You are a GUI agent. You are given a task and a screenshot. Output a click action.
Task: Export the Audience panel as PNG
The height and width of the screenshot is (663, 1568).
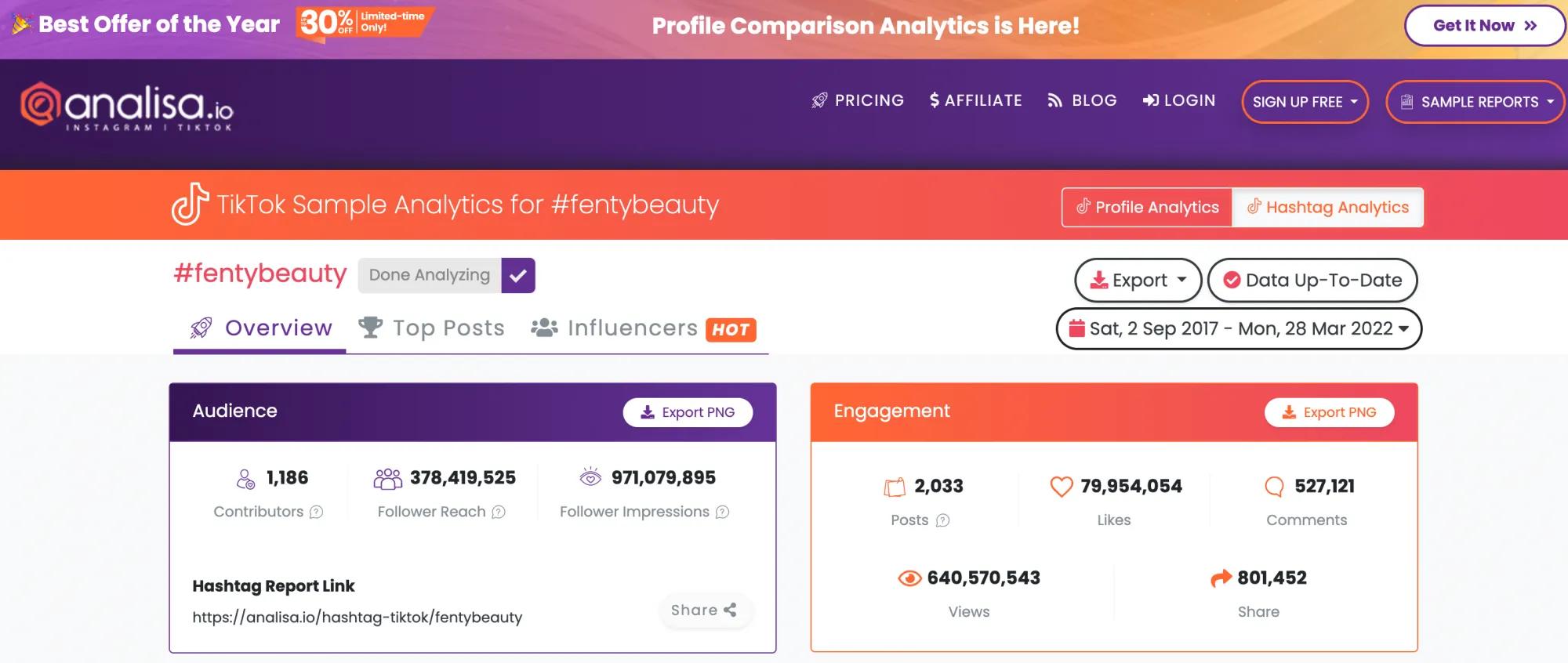coord(688,412)
